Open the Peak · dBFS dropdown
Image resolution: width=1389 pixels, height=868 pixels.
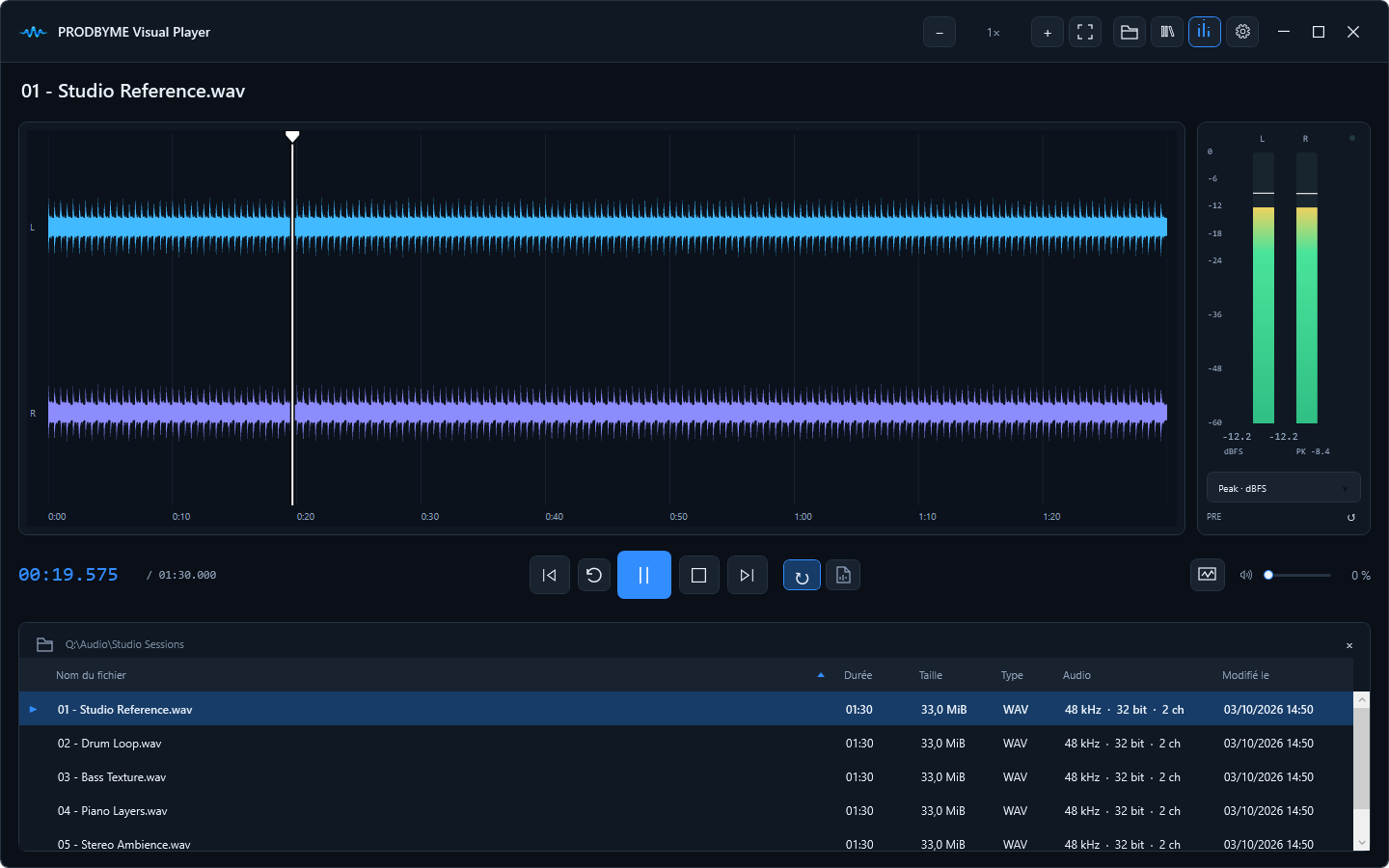1284,488
